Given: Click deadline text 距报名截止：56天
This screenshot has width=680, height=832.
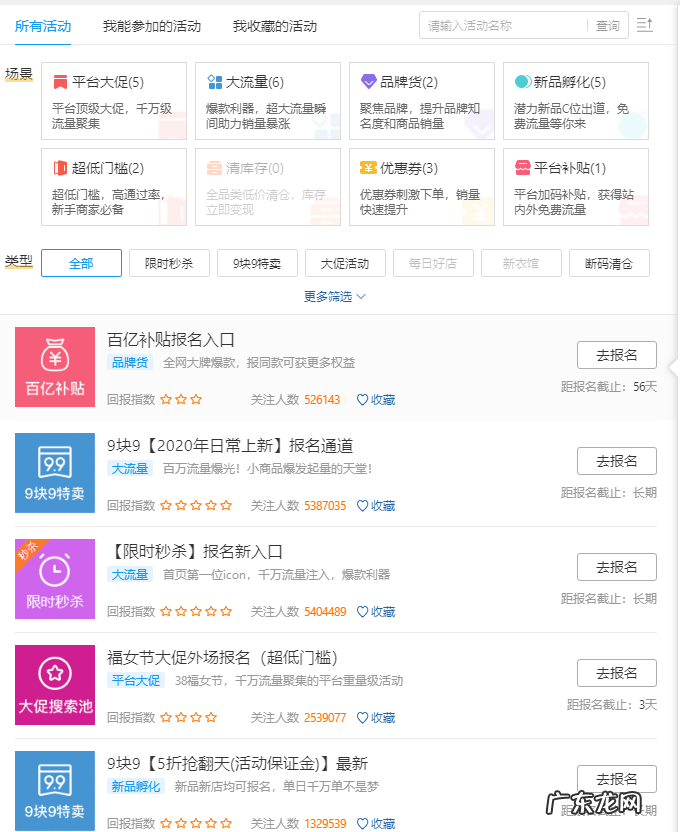Looking at the screenshot, I should click(609, 387).
